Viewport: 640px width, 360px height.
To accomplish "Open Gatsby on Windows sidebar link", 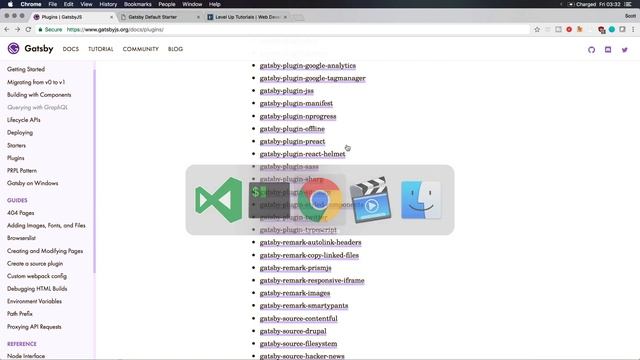I will 33,183.
